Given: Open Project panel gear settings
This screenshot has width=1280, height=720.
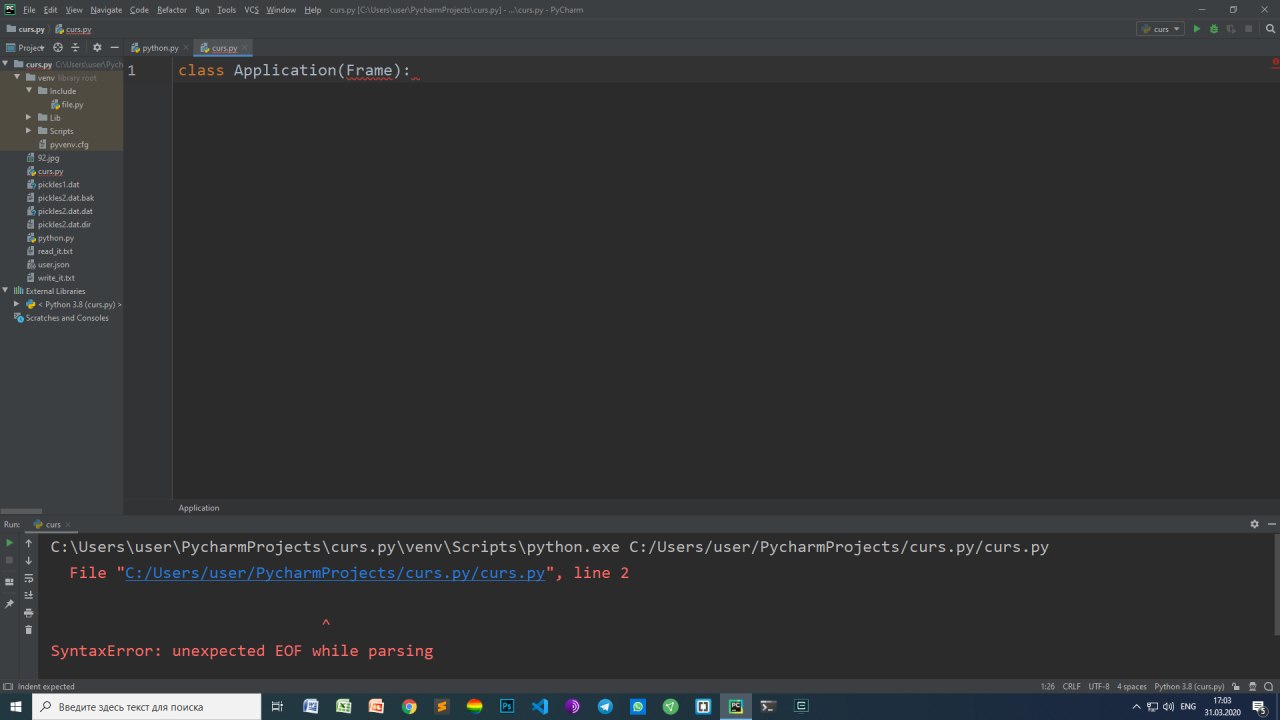Looking at the screenshot, I should (x=97, y=47).
